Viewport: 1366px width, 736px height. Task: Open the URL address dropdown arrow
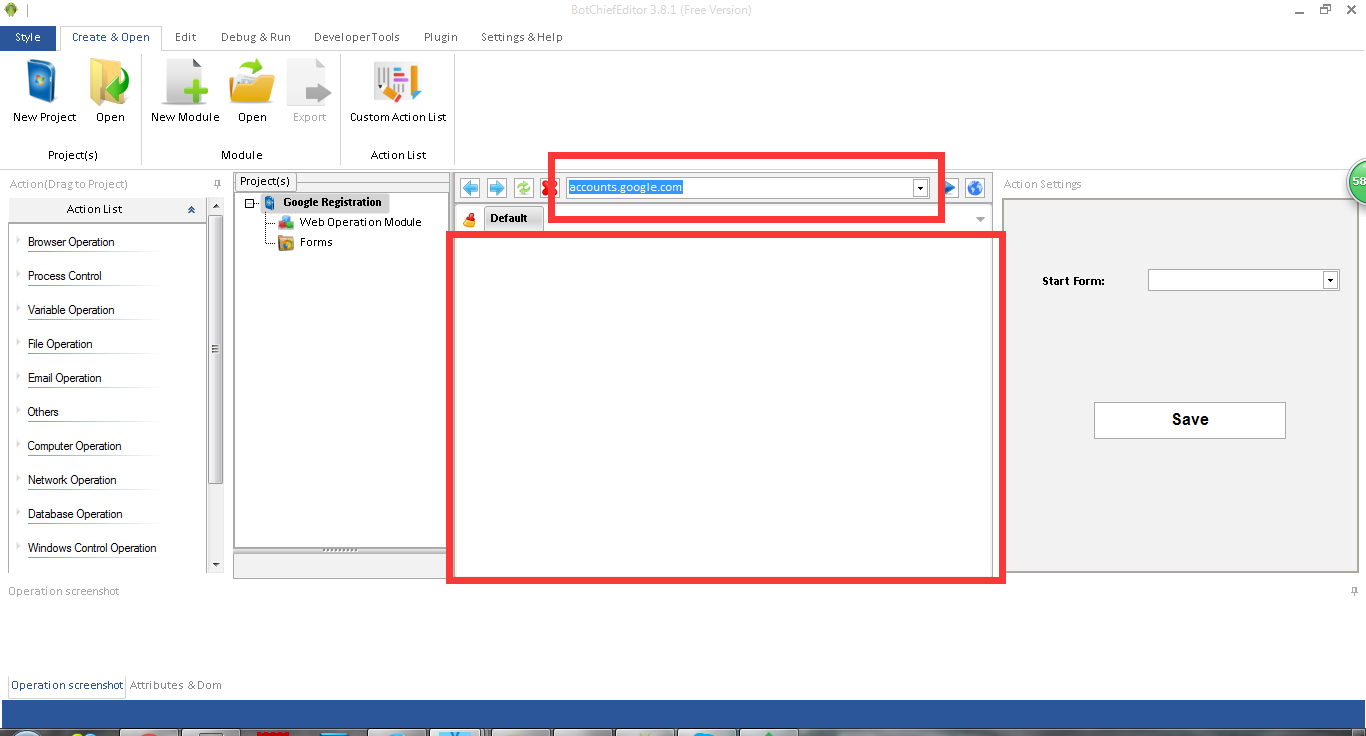(x=919, y=188)
